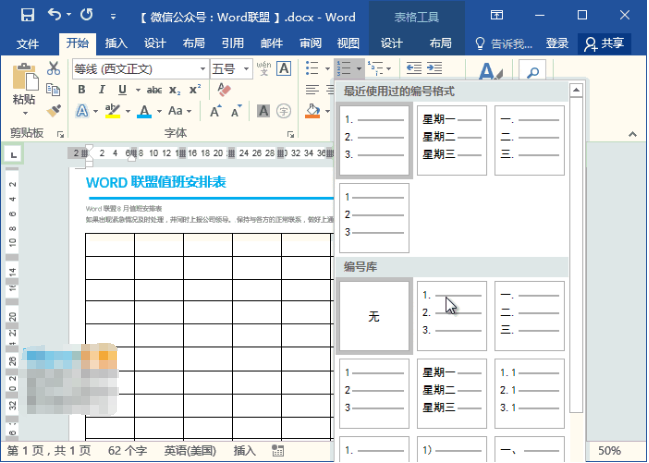Screen dimensions: 649x463
Task: Click the multilevel list icon
Action: pyautogui.click(x=376, y=68)
